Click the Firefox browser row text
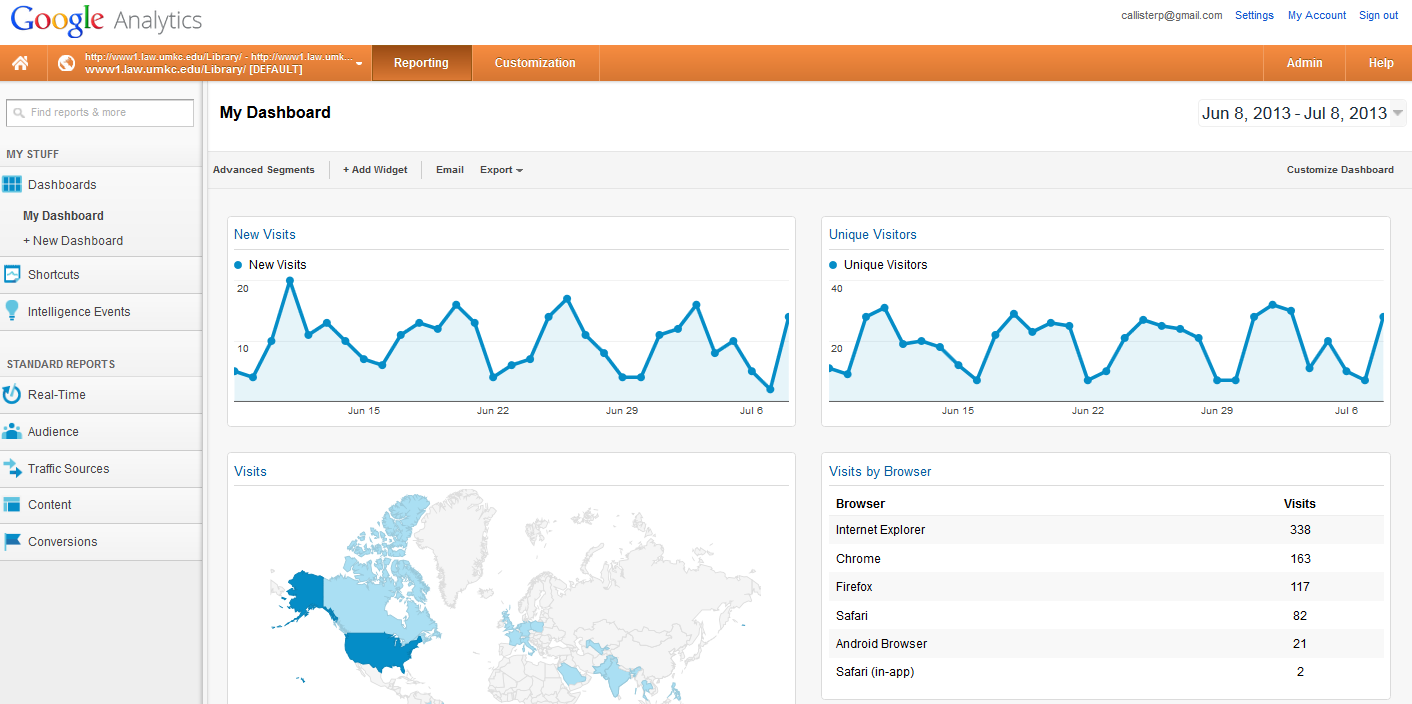The width and height of the screenshot is (1412, 704). (x=854, y=587)
